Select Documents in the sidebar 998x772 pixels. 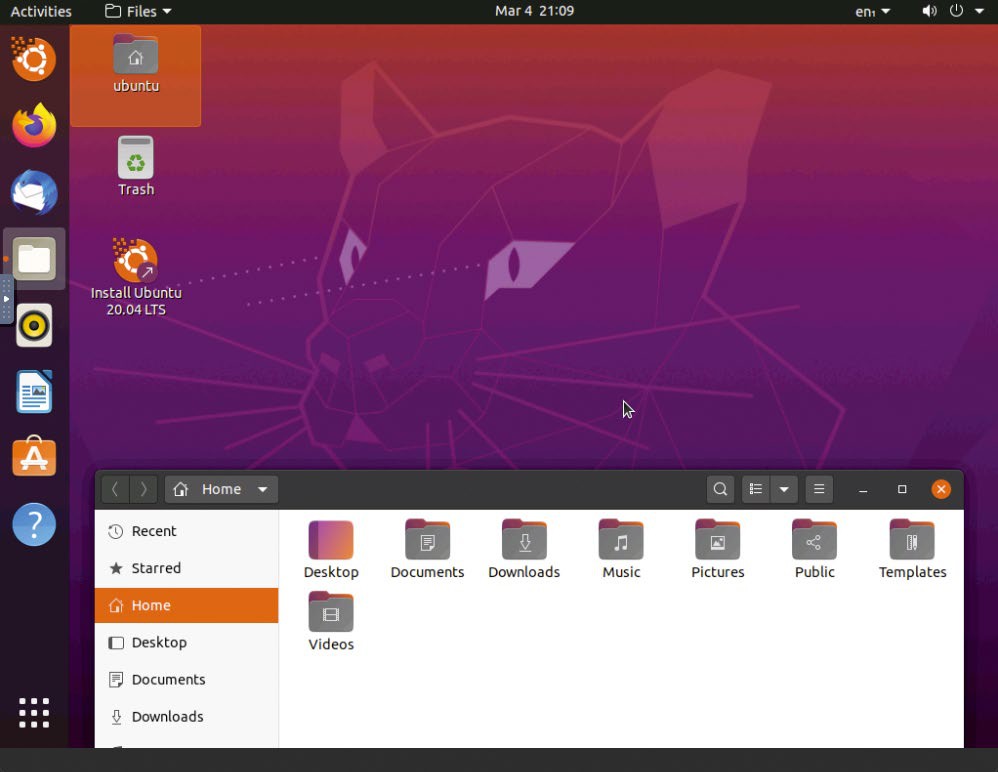pyautogui.click(x=186, y=679)
